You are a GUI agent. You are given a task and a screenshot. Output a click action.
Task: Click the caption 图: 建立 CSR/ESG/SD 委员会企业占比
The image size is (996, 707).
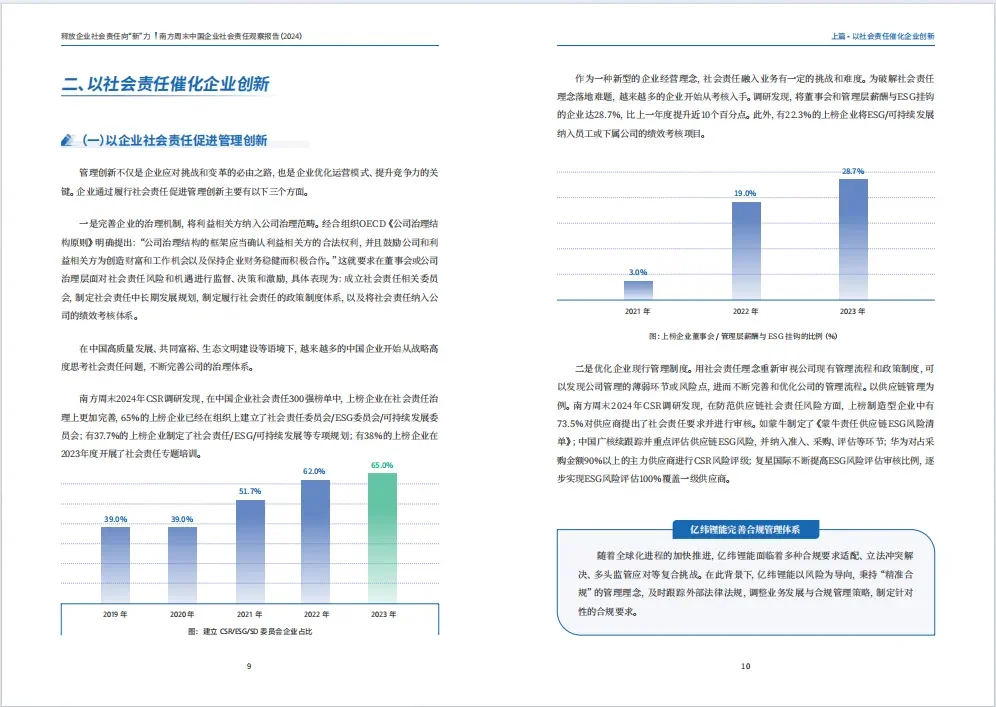click(250, 631)
